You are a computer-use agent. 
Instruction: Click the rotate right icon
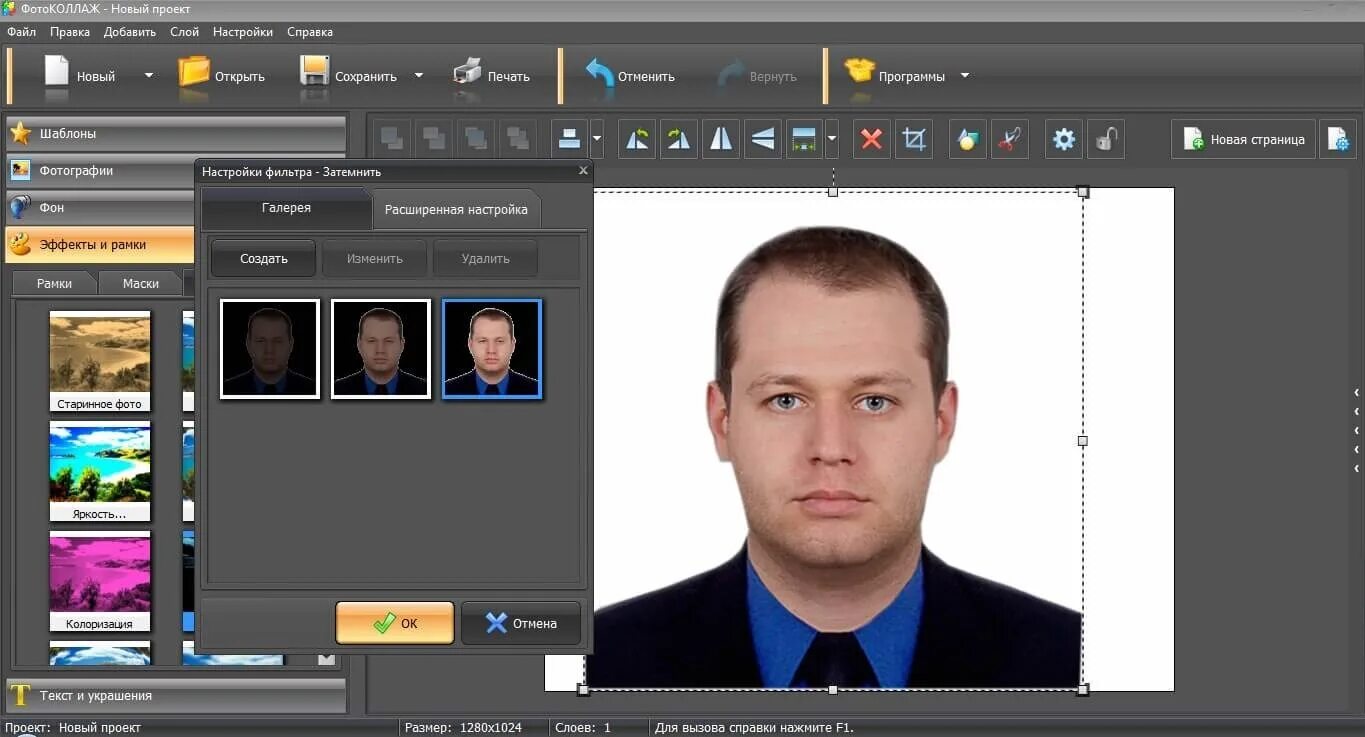pos(679,139)
